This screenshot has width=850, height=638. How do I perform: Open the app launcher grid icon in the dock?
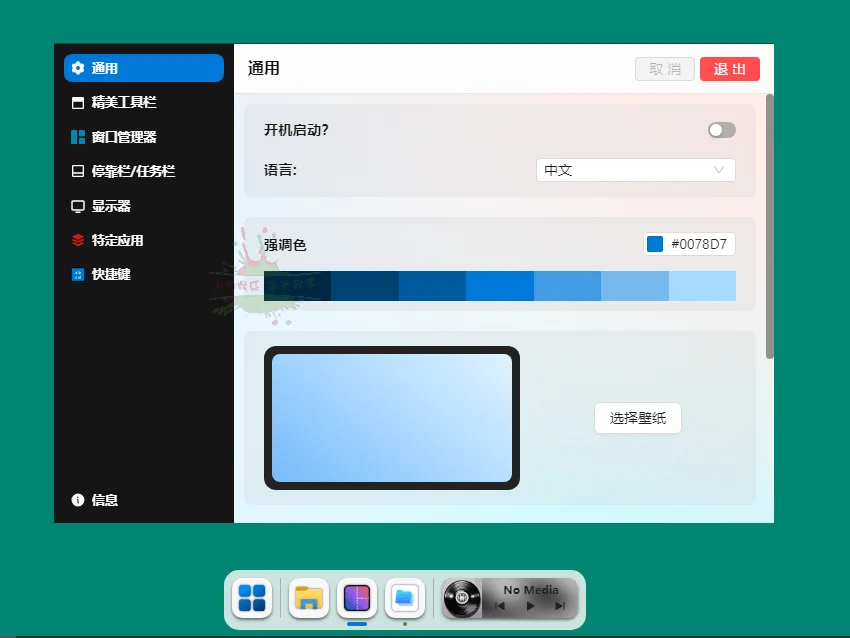[x=251, y=599]
